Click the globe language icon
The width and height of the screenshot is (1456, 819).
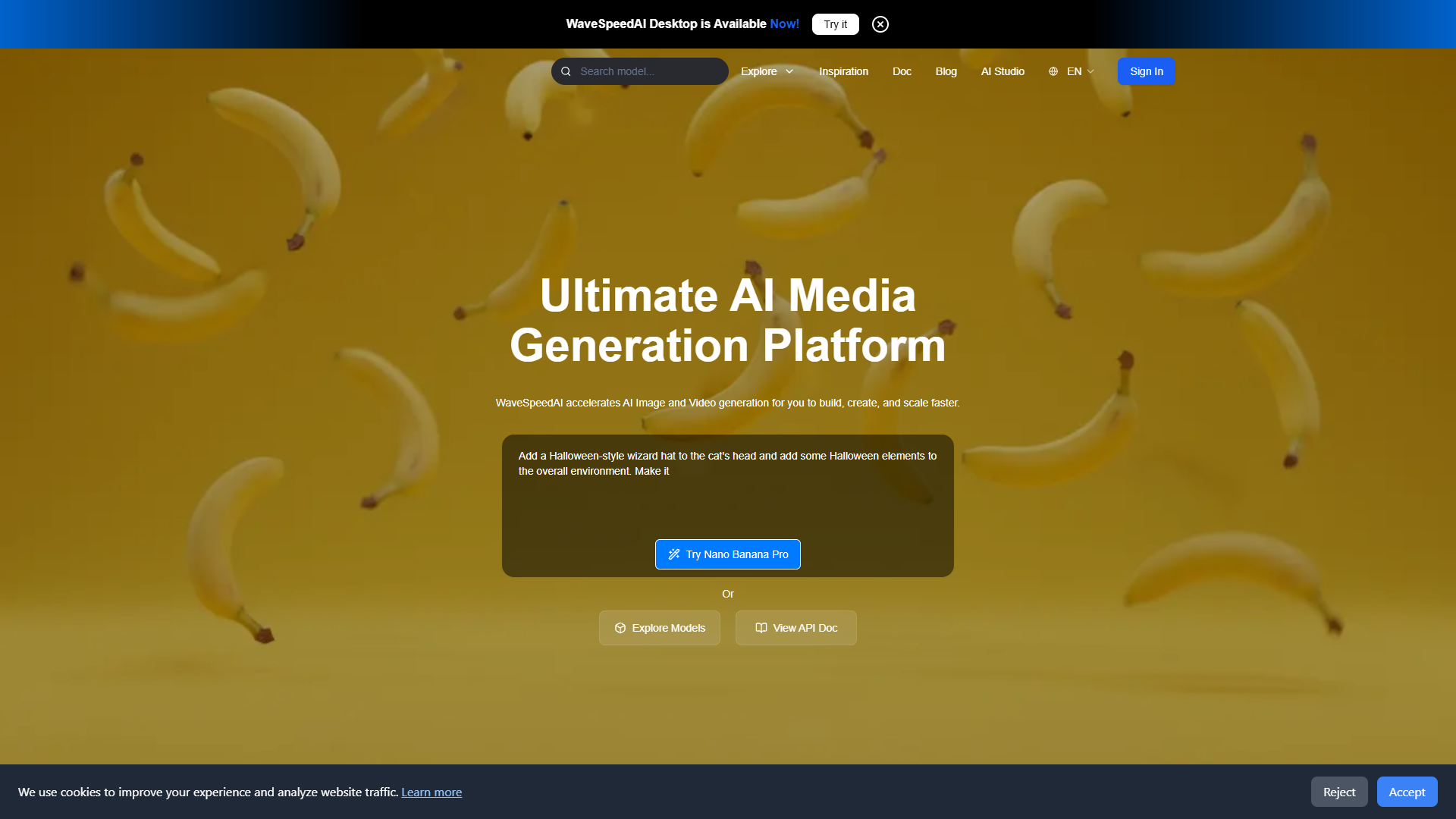(1053, 71)
